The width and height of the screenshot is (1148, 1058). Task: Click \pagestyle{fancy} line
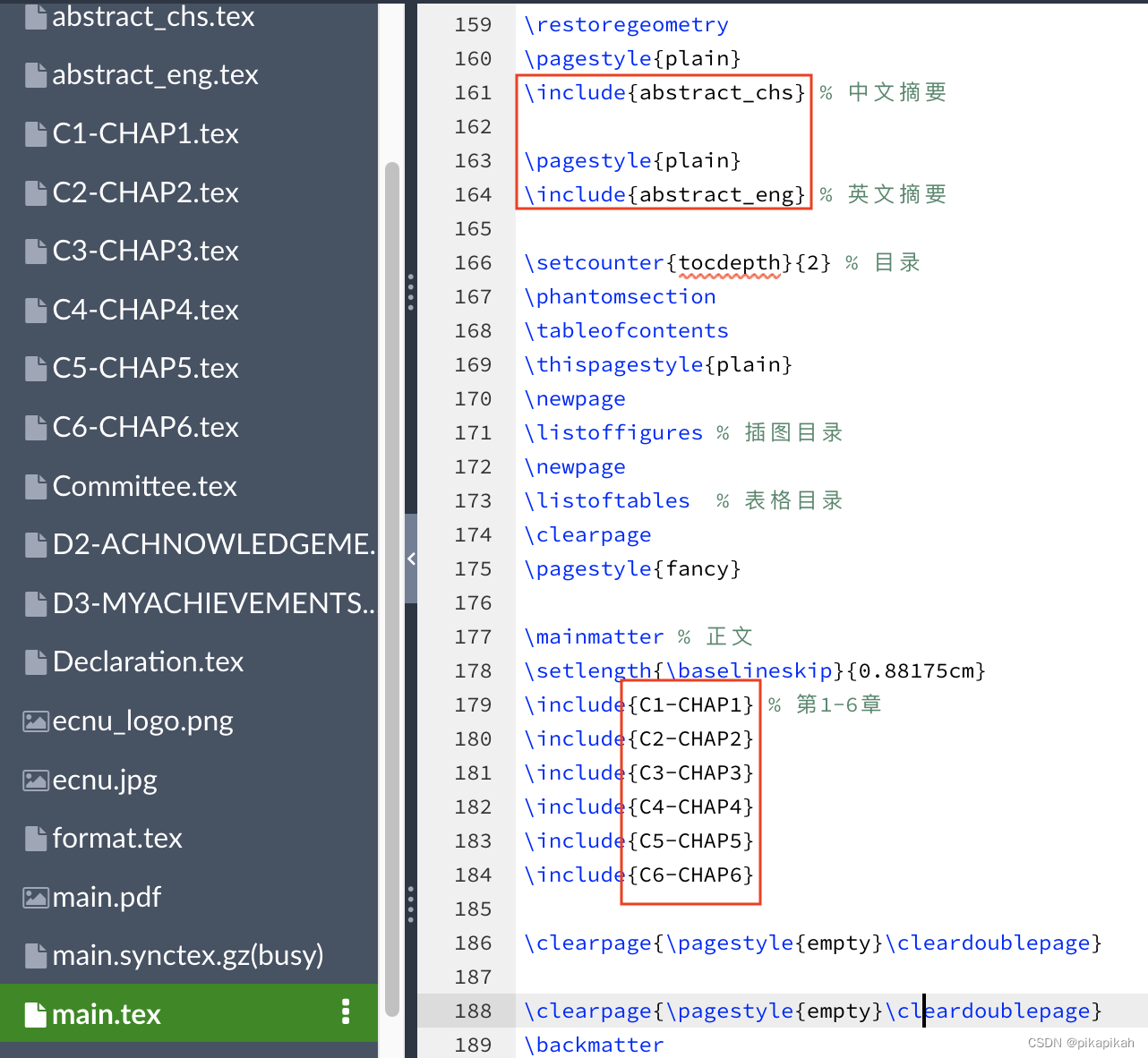pos(632,569)
